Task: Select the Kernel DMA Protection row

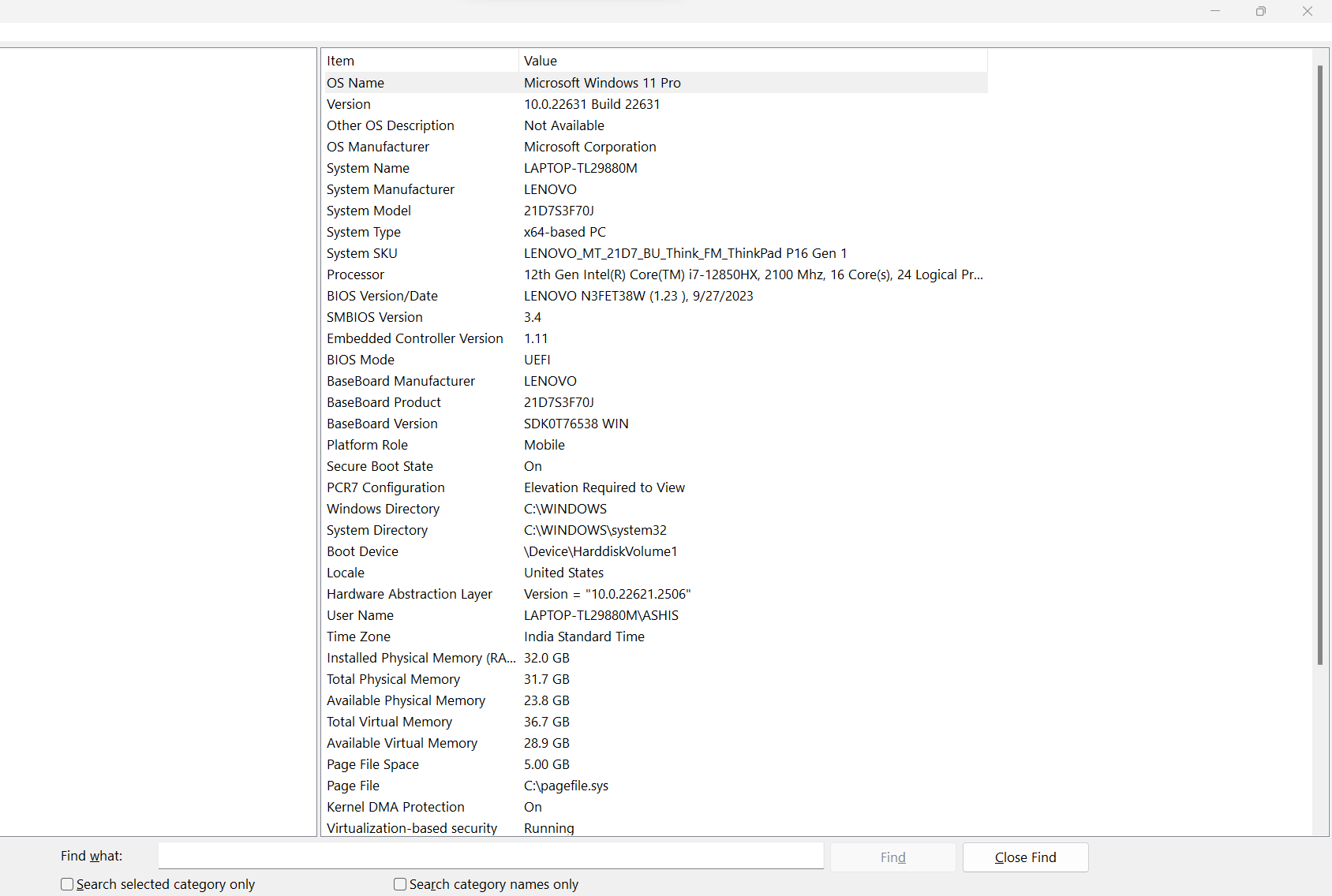Action: [x=656, y=807]
